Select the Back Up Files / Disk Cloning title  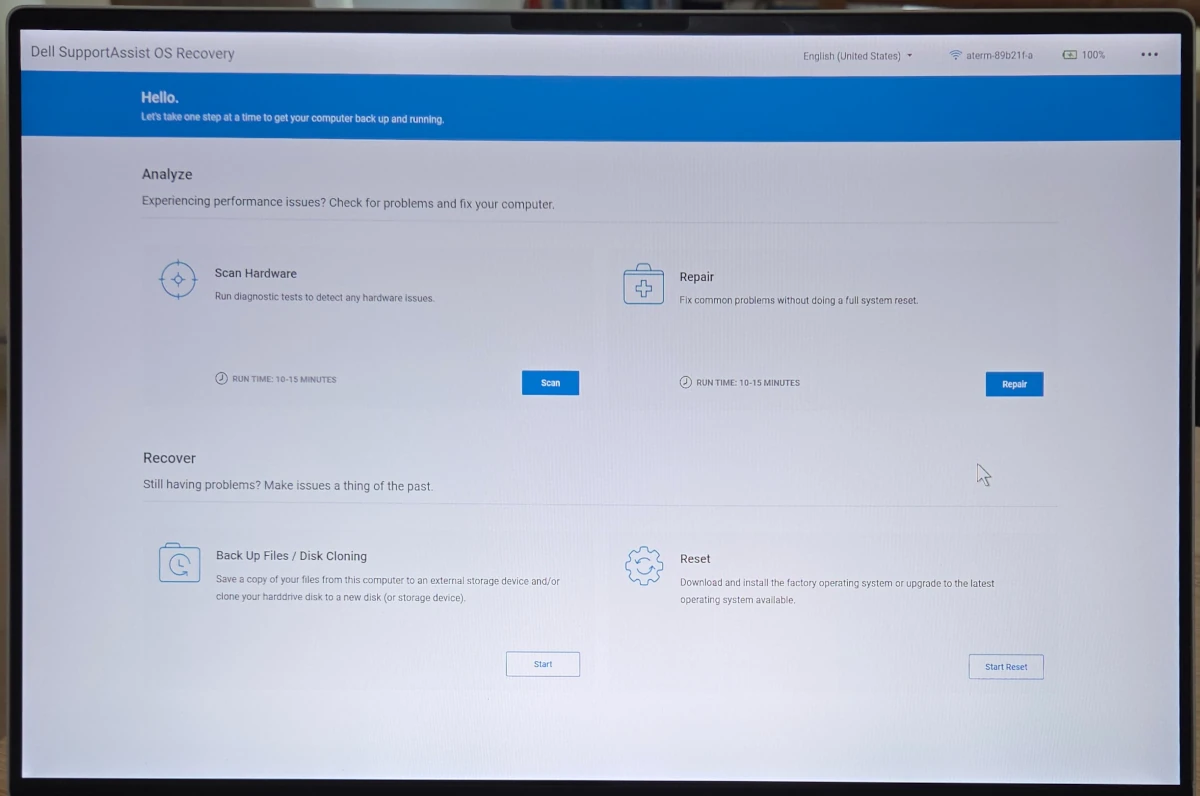tap(291, 556)
